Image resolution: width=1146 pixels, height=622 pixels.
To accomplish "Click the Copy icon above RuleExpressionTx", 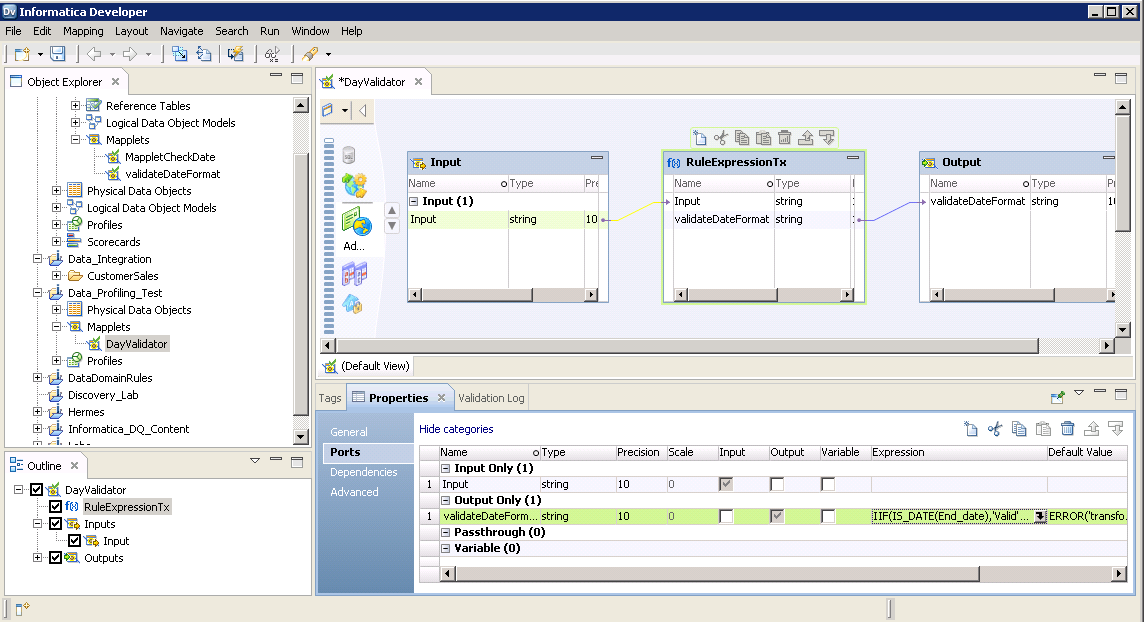I will click(742, 137).
